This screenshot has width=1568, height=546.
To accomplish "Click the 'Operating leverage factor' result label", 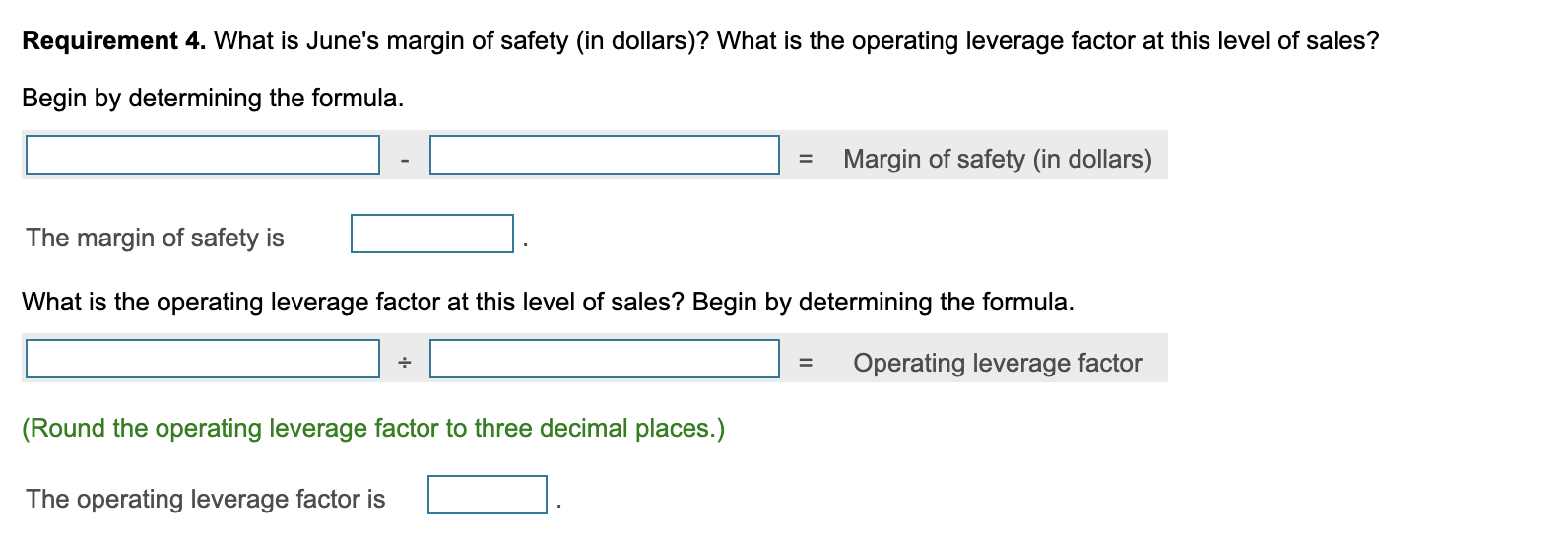I will pos(997,363).
